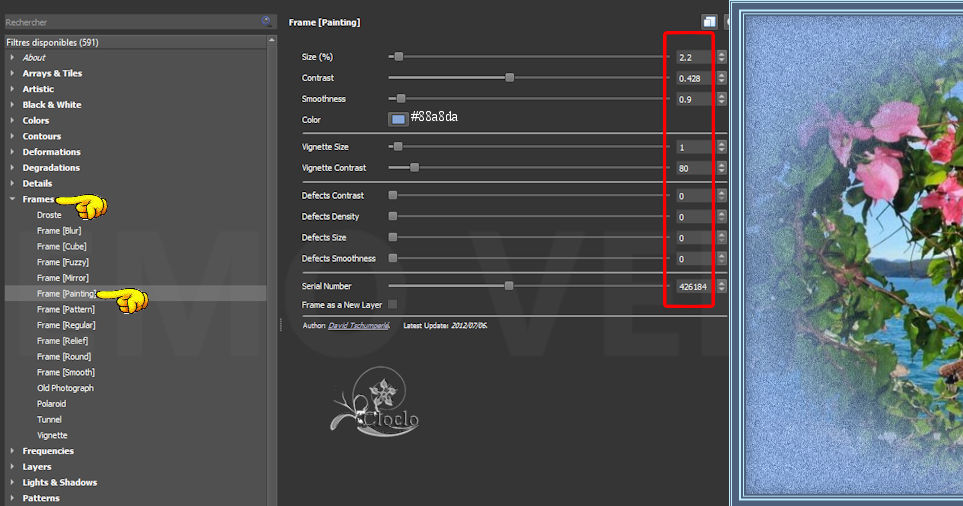Pick the Vignette filter in the list

point(52,435)
